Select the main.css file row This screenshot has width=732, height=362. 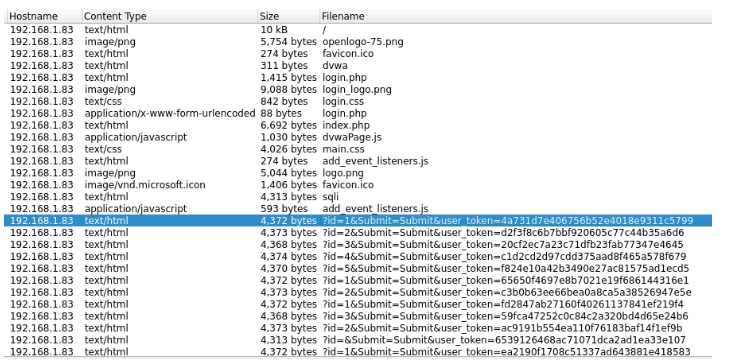(x=358, y=149)
